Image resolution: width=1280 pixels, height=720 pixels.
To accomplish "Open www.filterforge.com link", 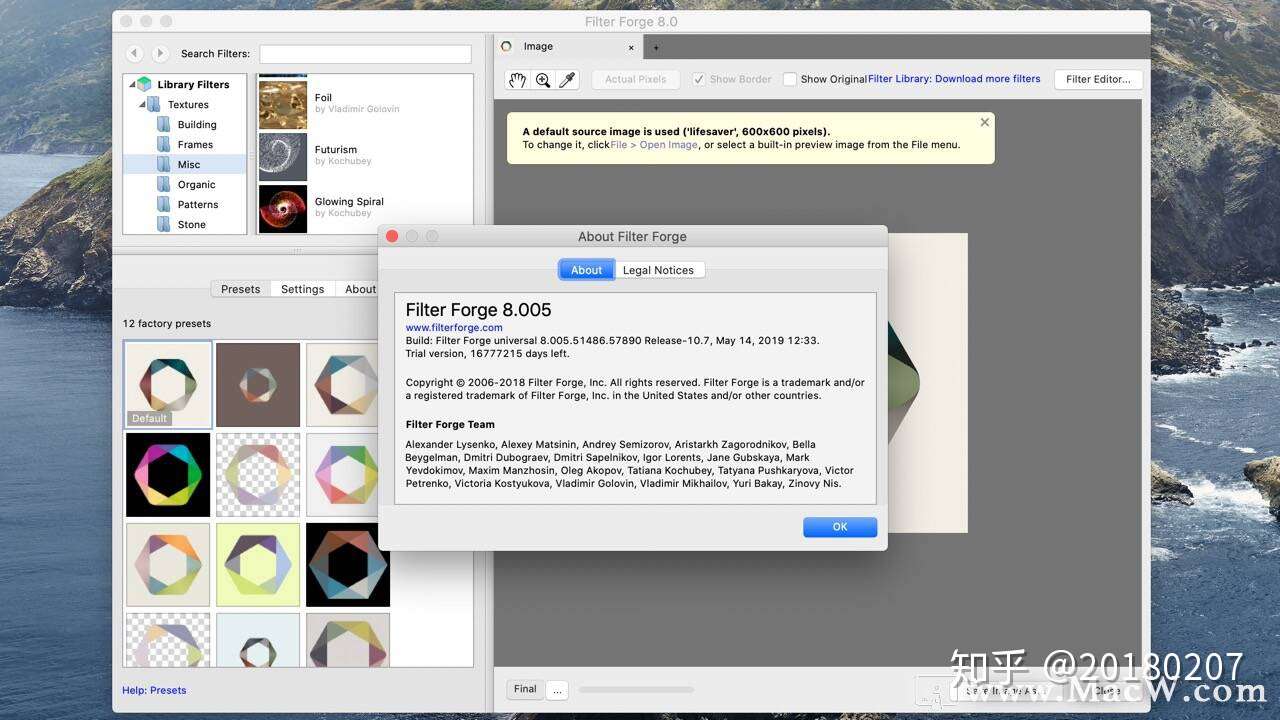I will coord(454,327).
